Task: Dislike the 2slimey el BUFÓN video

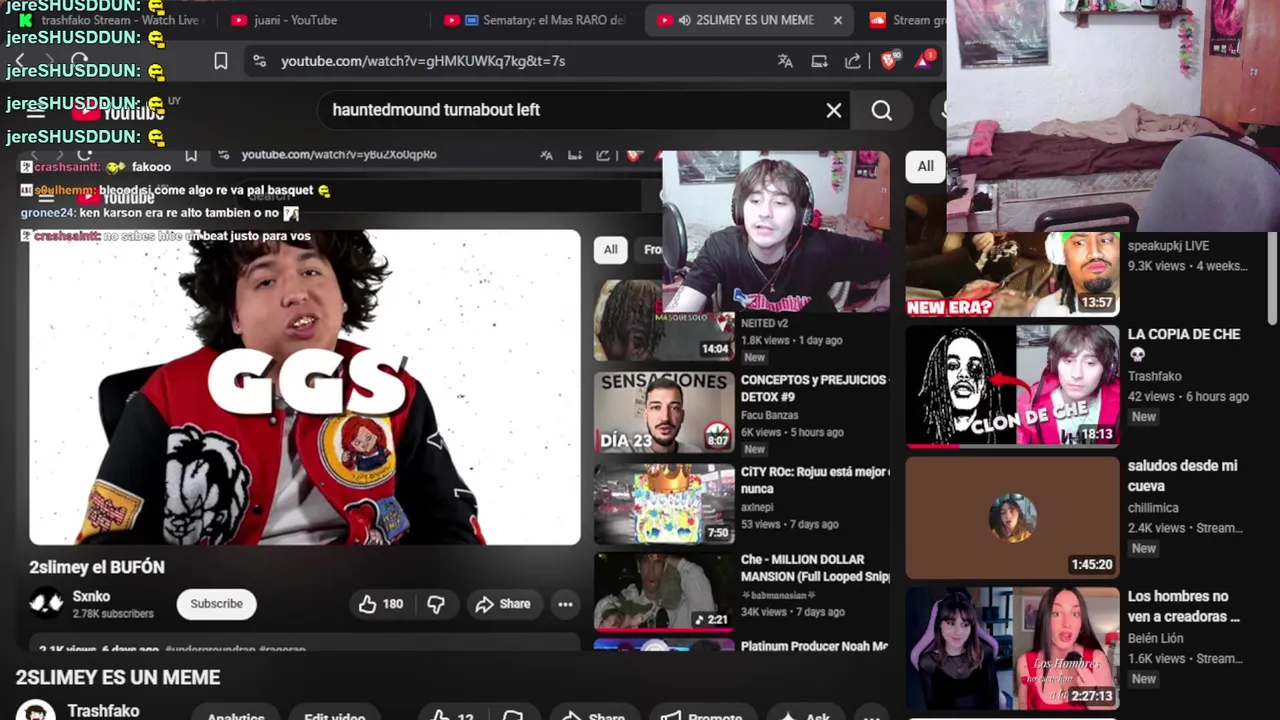Action: [436, 604]
